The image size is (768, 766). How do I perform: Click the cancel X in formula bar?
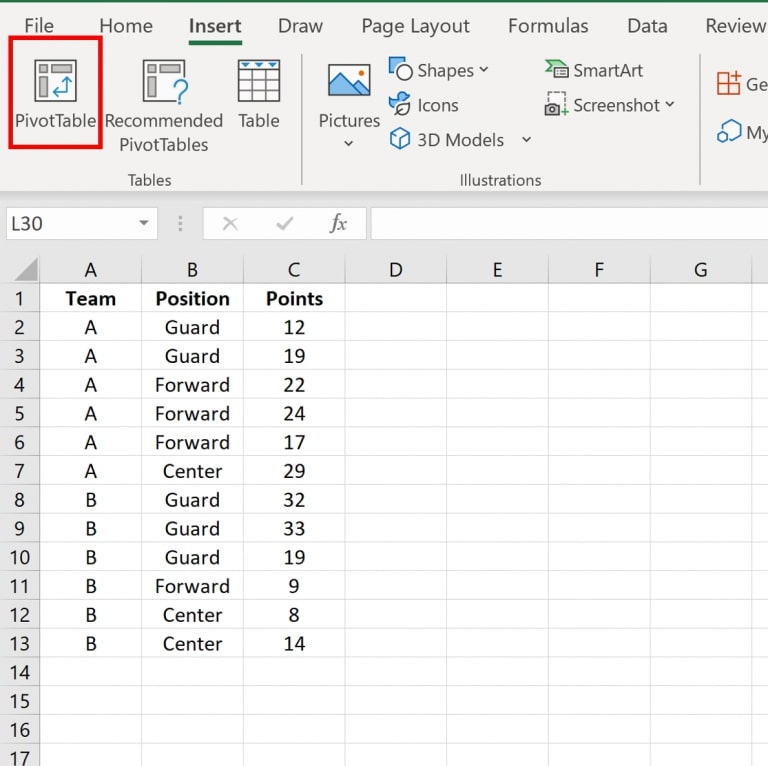[x=230, y=224]
